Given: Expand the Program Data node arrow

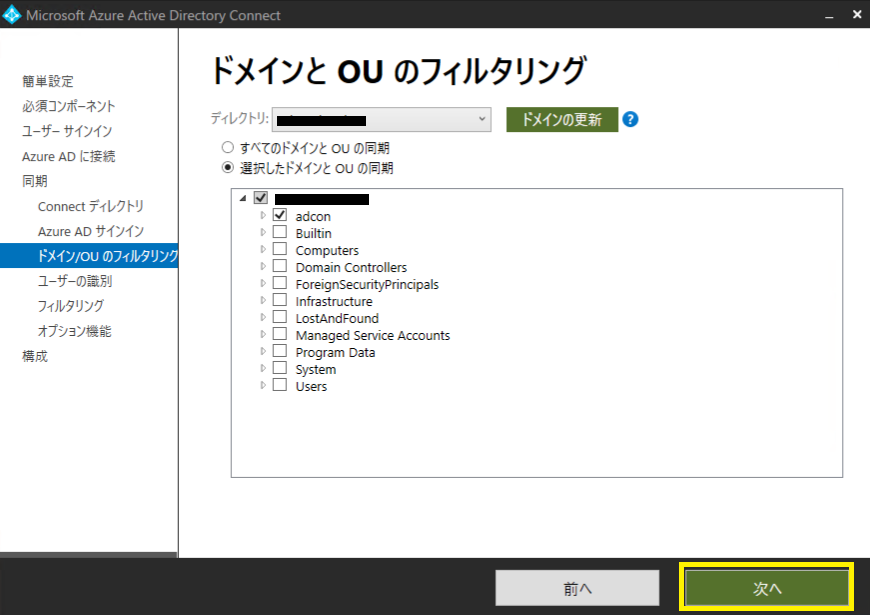Looking at the screenshot, I should 263,351.
